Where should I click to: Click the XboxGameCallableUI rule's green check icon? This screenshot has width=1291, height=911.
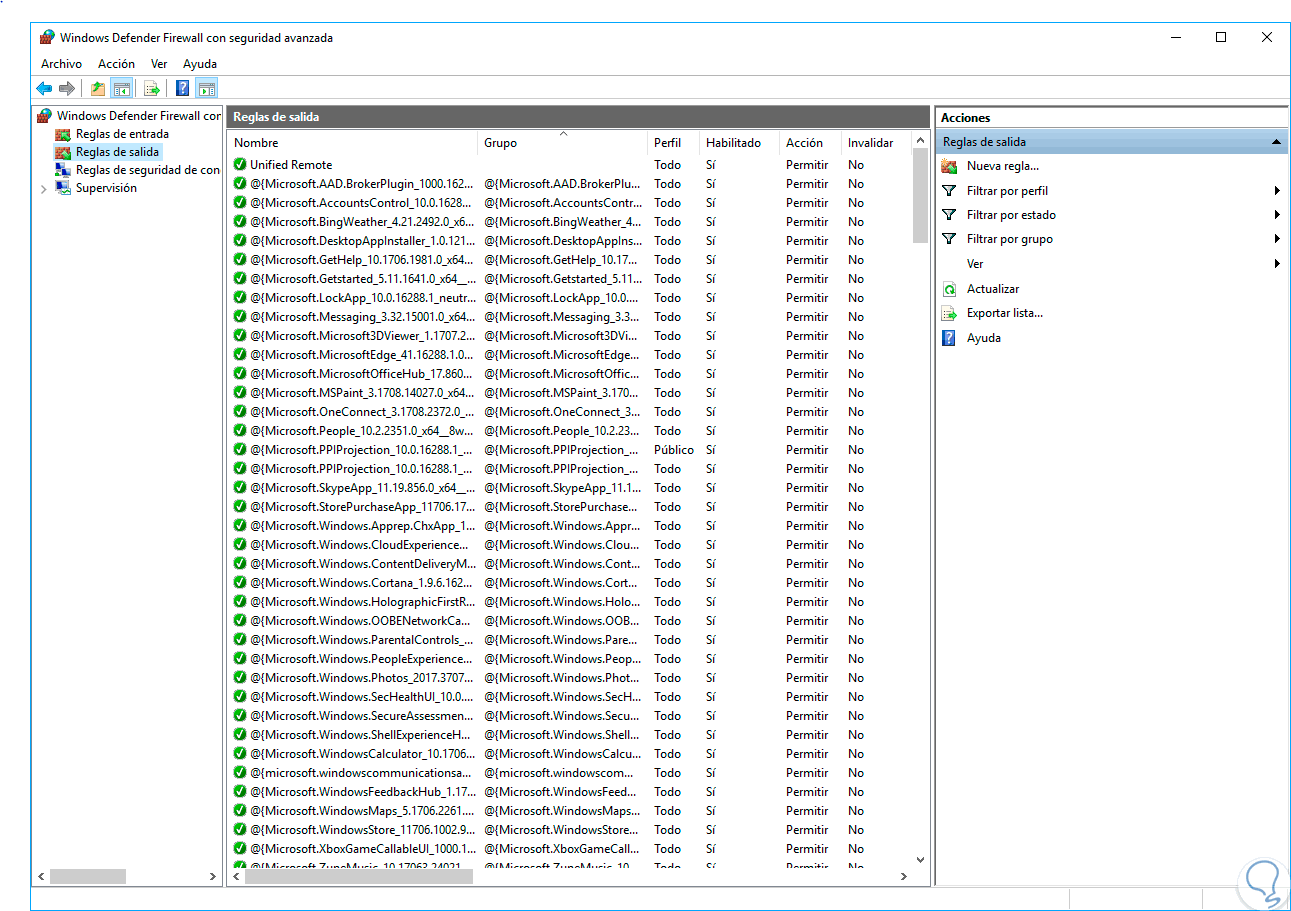(x=240, y=848)
